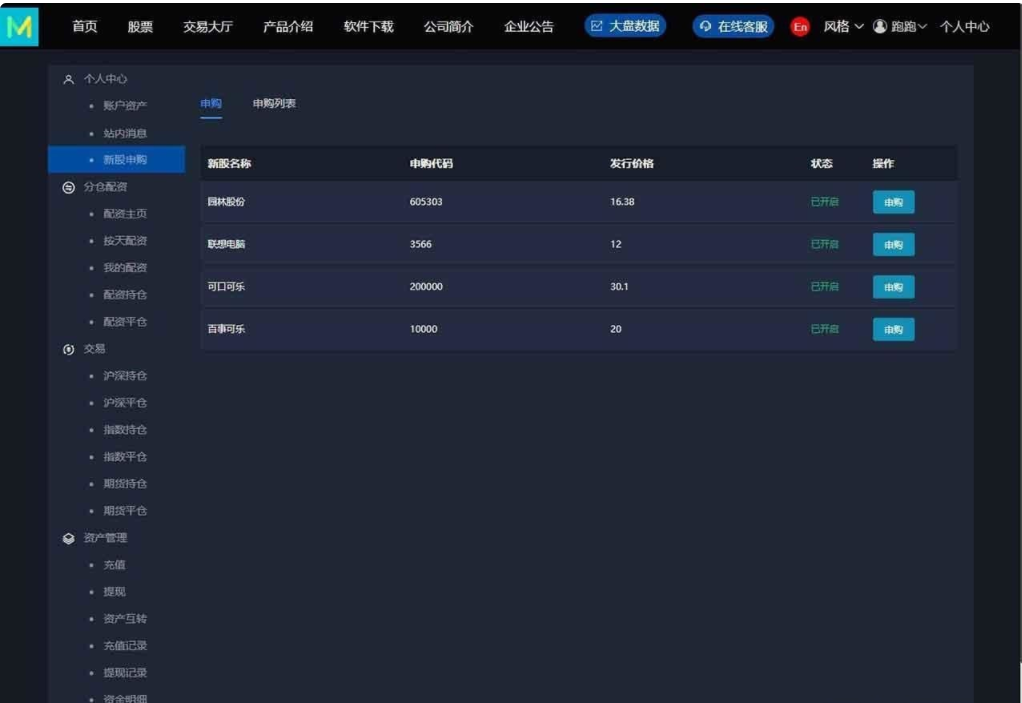Open 充值 in sidebar
This screenshot has width=1022, height=703.
click(x=114, y=565)
